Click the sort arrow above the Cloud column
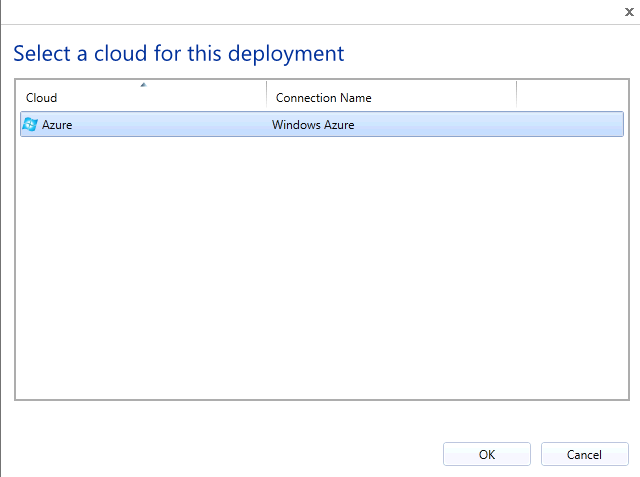 (143, 85)
